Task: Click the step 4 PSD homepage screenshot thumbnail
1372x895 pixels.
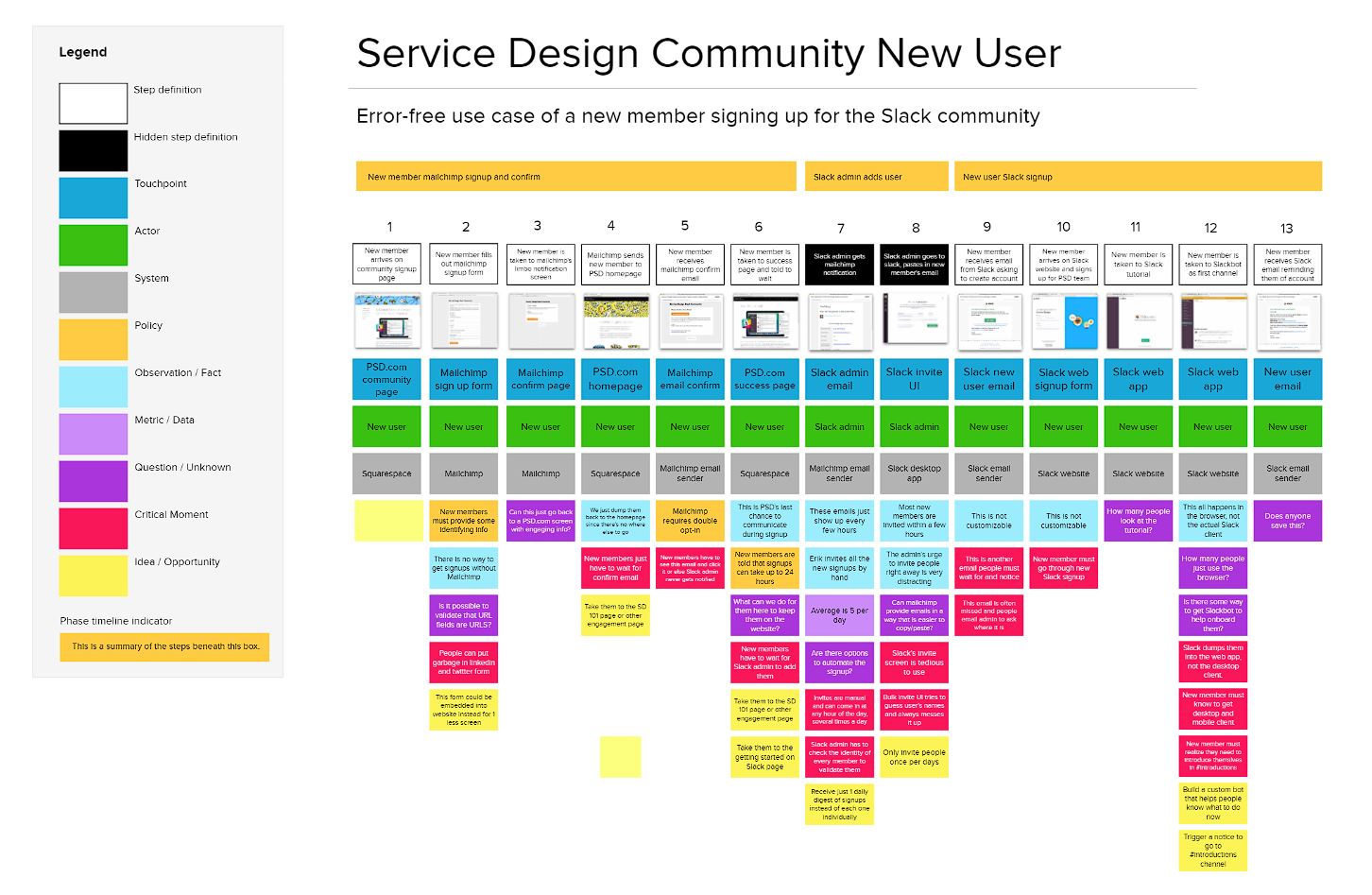Action: click(x=615, y=321)
